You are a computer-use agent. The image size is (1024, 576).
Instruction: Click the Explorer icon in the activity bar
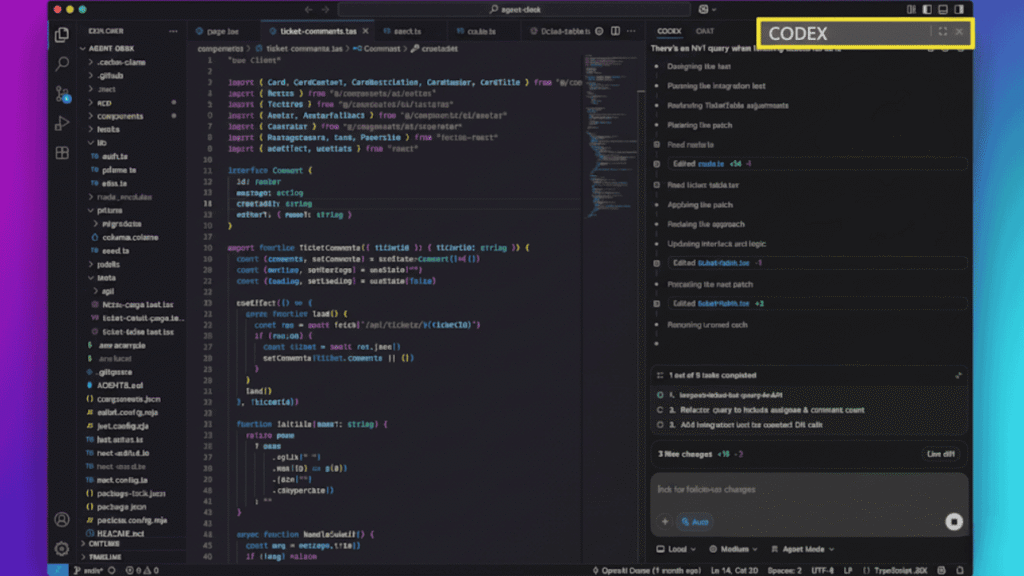point(62,34)
